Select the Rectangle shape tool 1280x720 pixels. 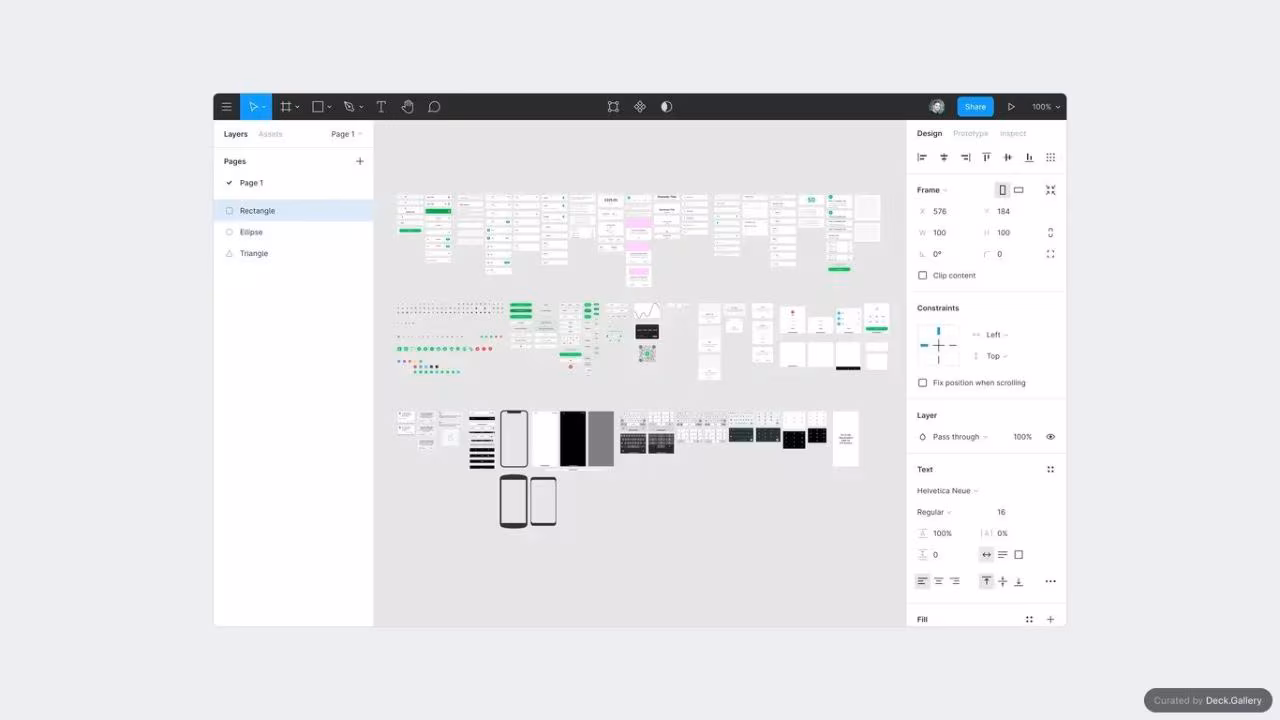pyautogui.click(x=318, y=107)
